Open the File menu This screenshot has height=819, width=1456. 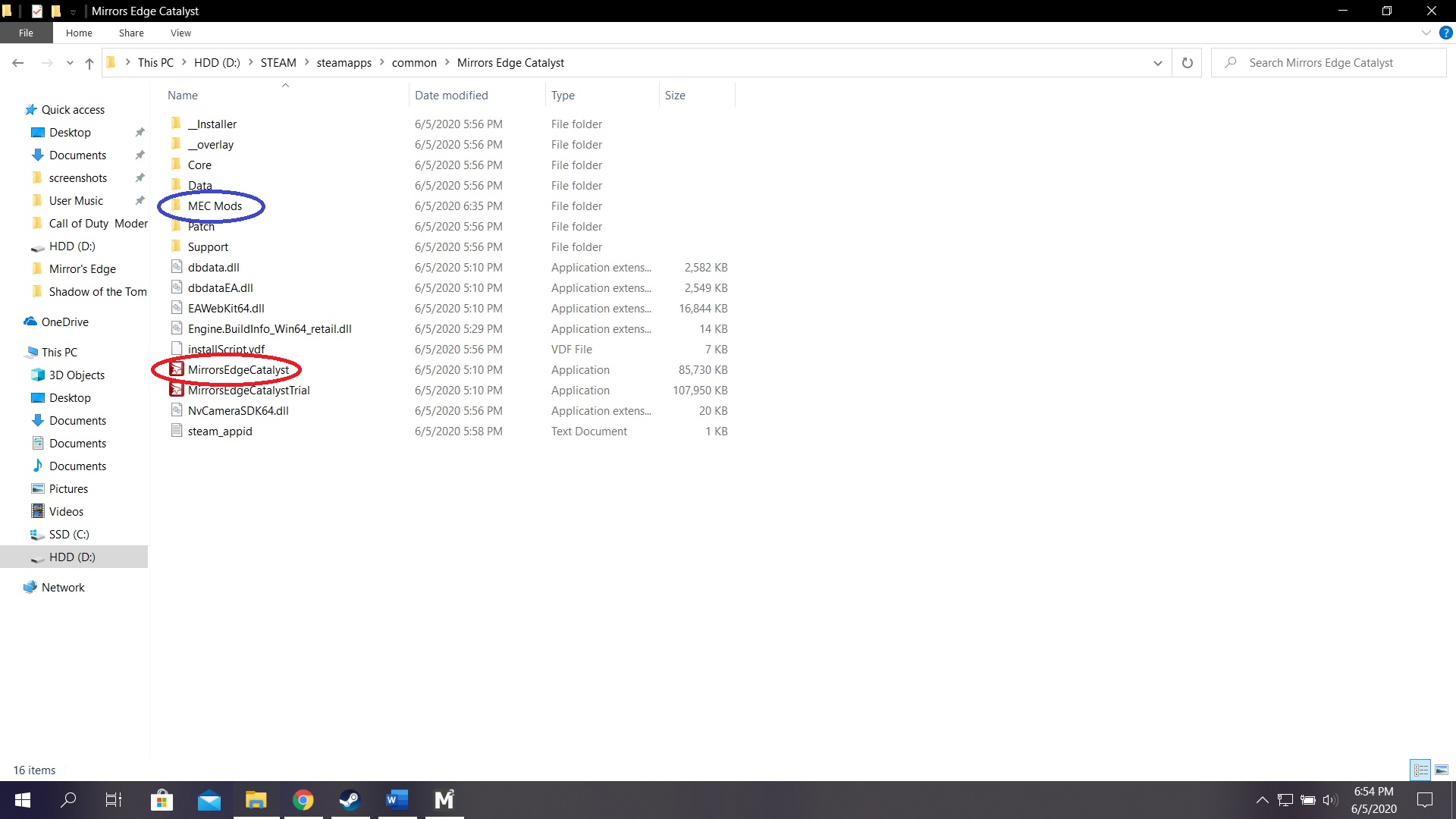(26, 33)
